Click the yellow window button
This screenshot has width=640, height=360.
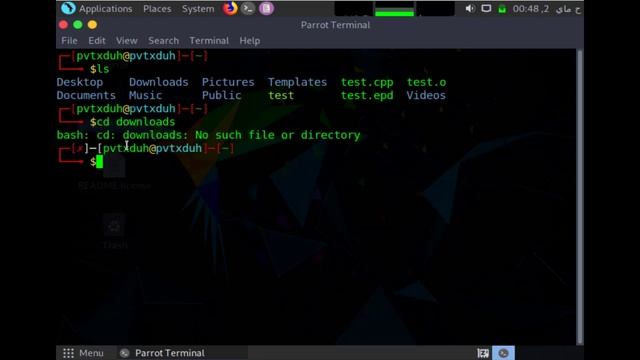[x=92, y=25]
